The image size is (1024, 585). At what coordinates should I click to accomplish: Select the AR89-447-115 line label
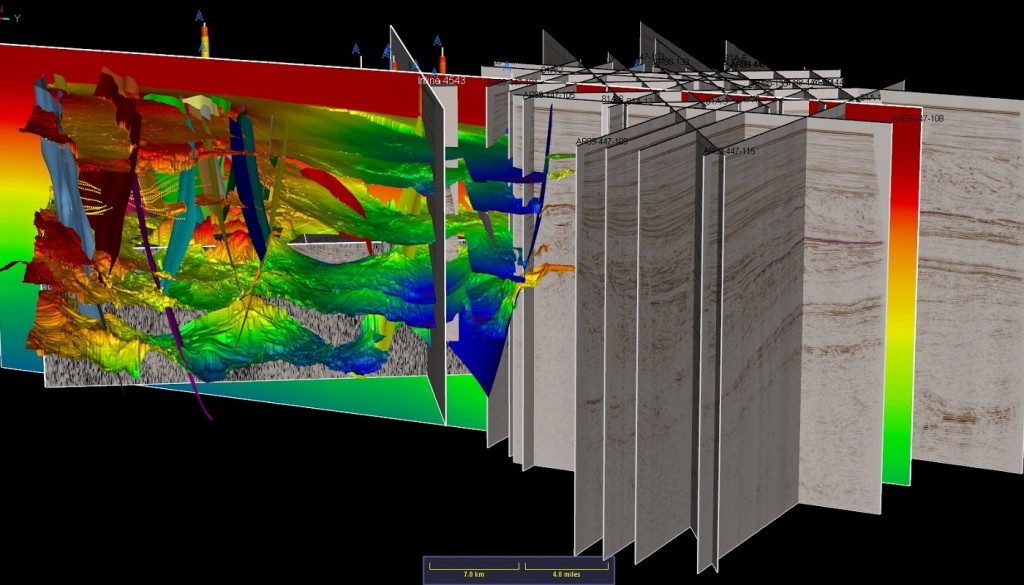(x=729, y=151)
